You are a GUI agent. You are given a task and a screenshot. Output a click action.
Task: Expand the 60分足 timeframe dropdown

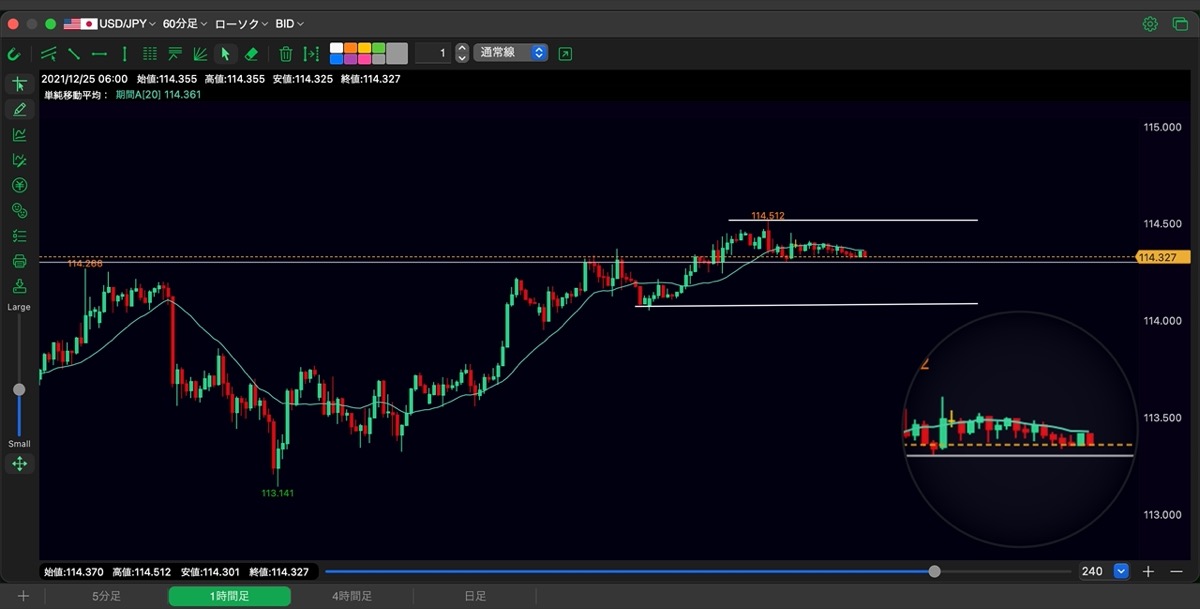click(185, 23)
